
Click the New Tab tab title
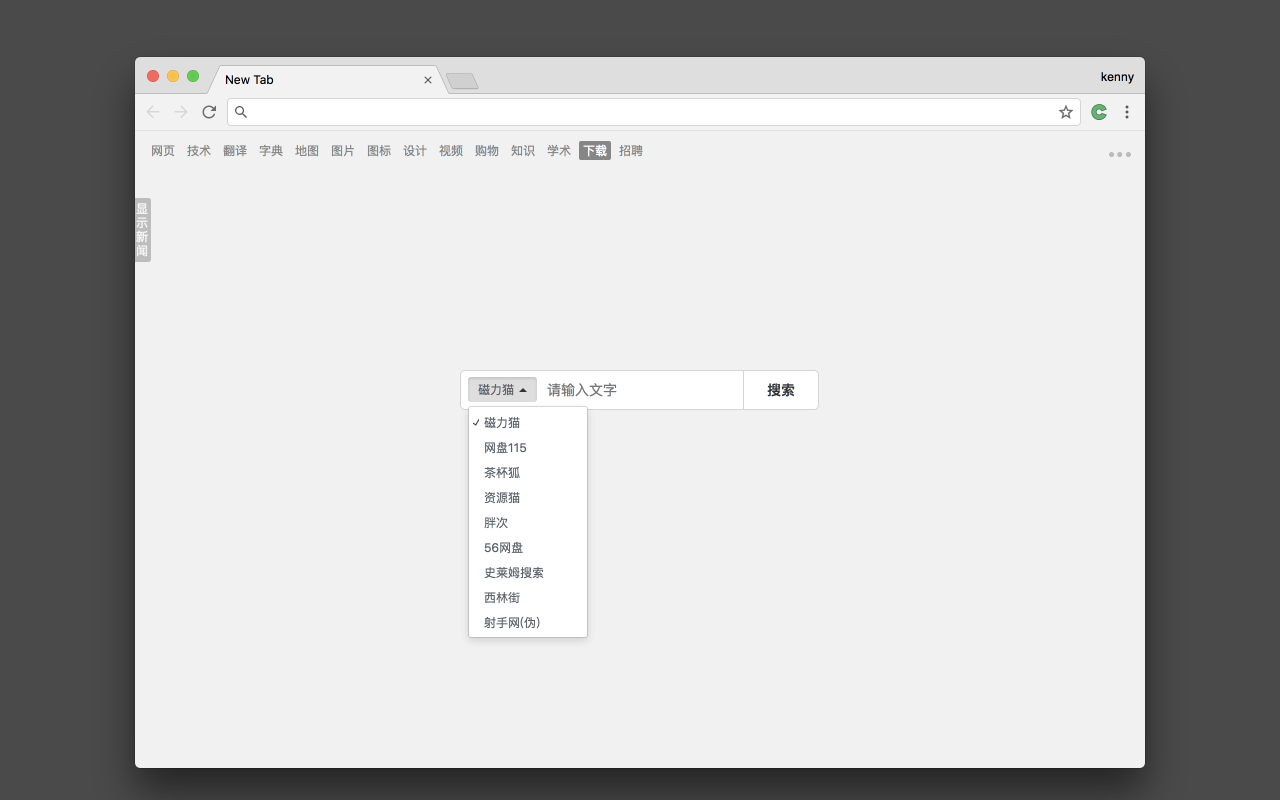249,80
